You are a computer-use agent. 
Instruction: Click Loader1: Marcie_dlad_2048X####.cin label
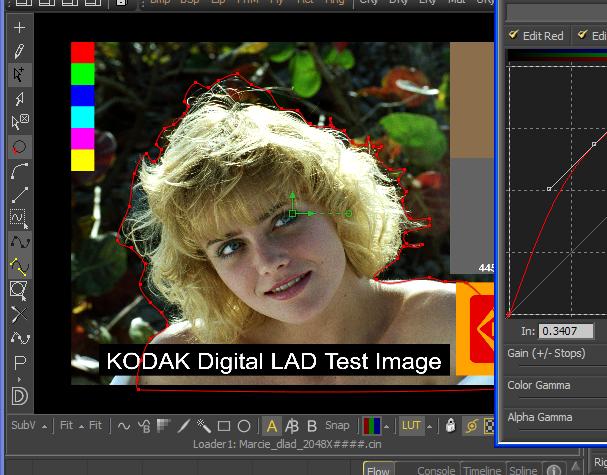coord(287,444)
